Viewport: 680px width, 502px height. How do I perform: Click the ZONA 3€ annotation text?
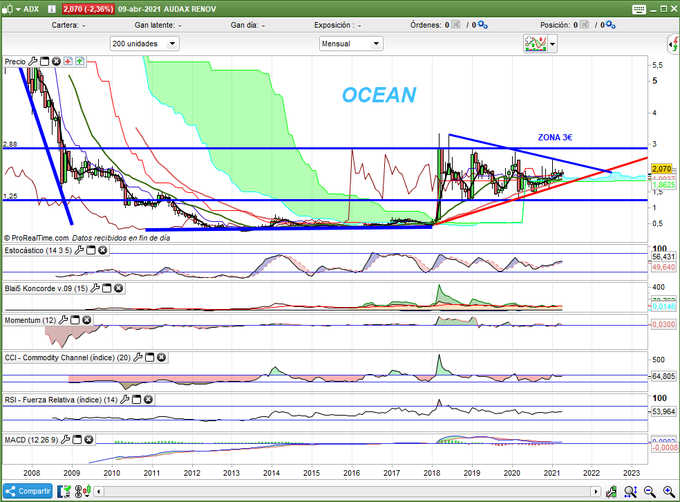[x=555, y=137]
